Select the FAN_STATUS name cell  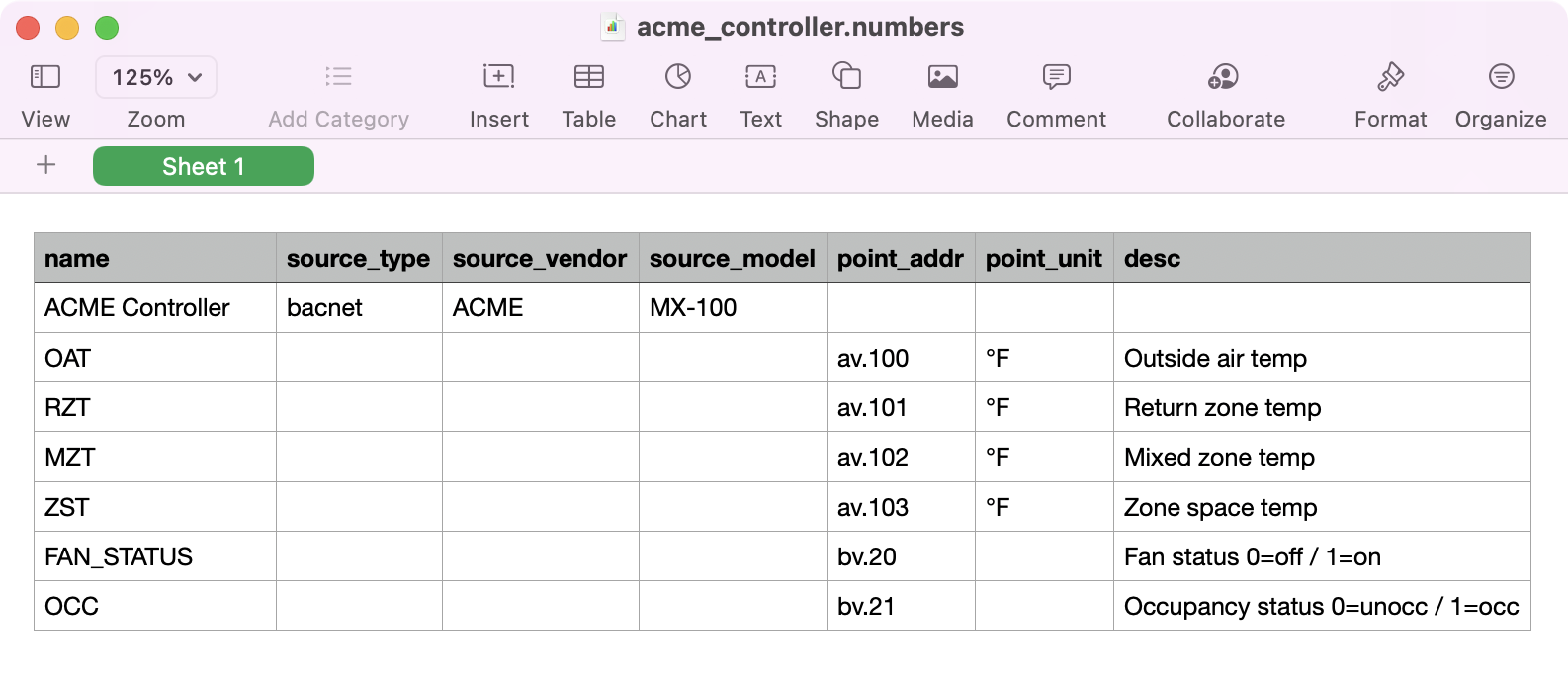(x=155, y=556)
